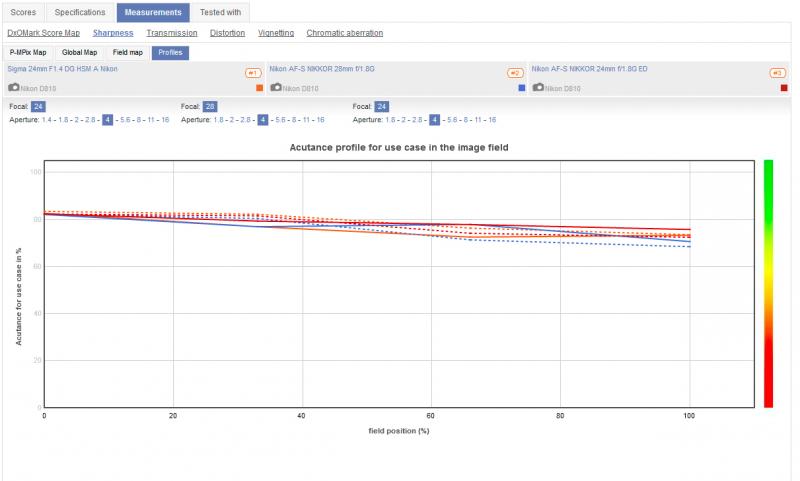The height and width of the screenshot is (481, 800).
Task: Switch to the Tested with tab
Action: pos(220,12)
